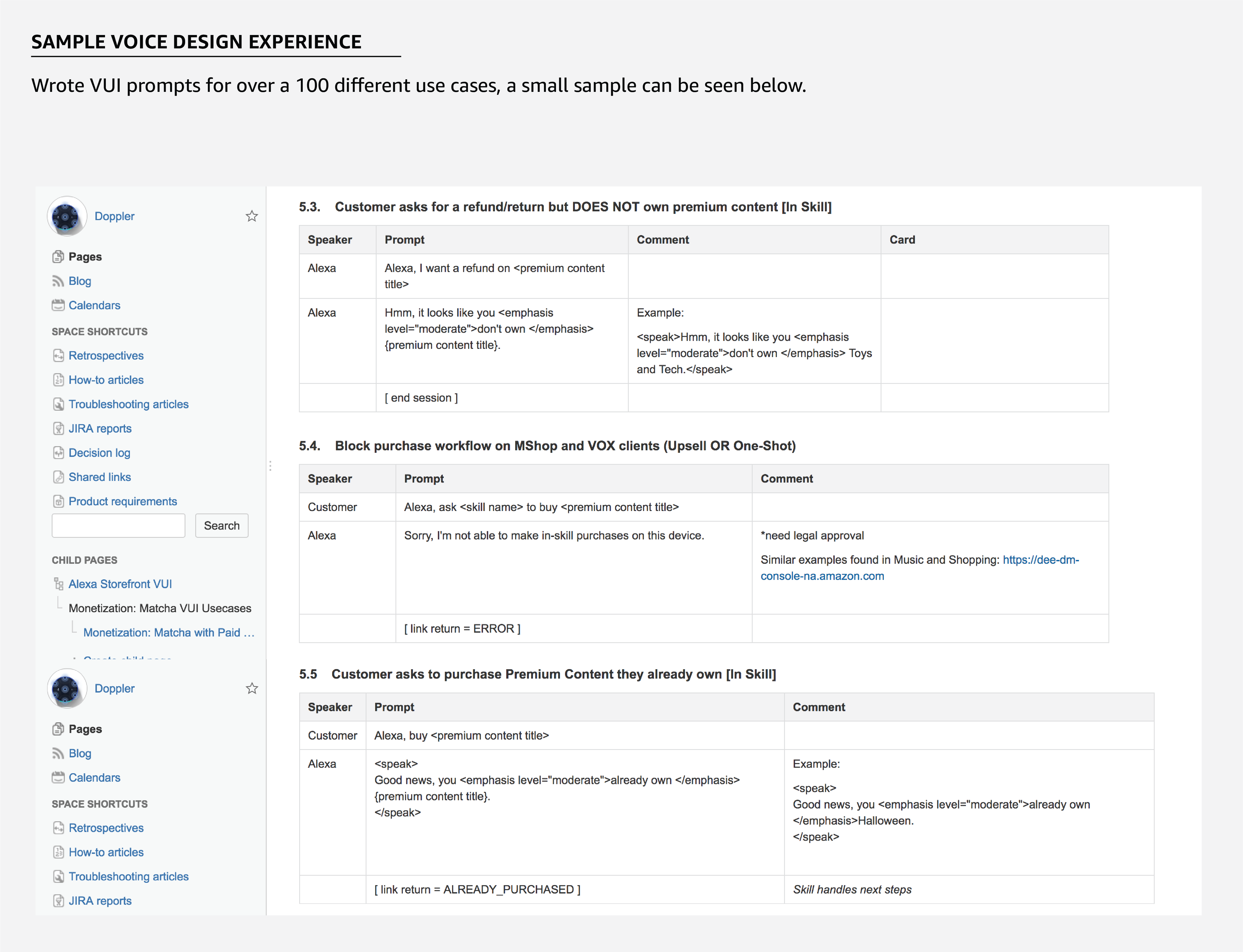Open the top Troubleshooting articles link
Screen dimensions: 1243x952
tap(128, 404)
